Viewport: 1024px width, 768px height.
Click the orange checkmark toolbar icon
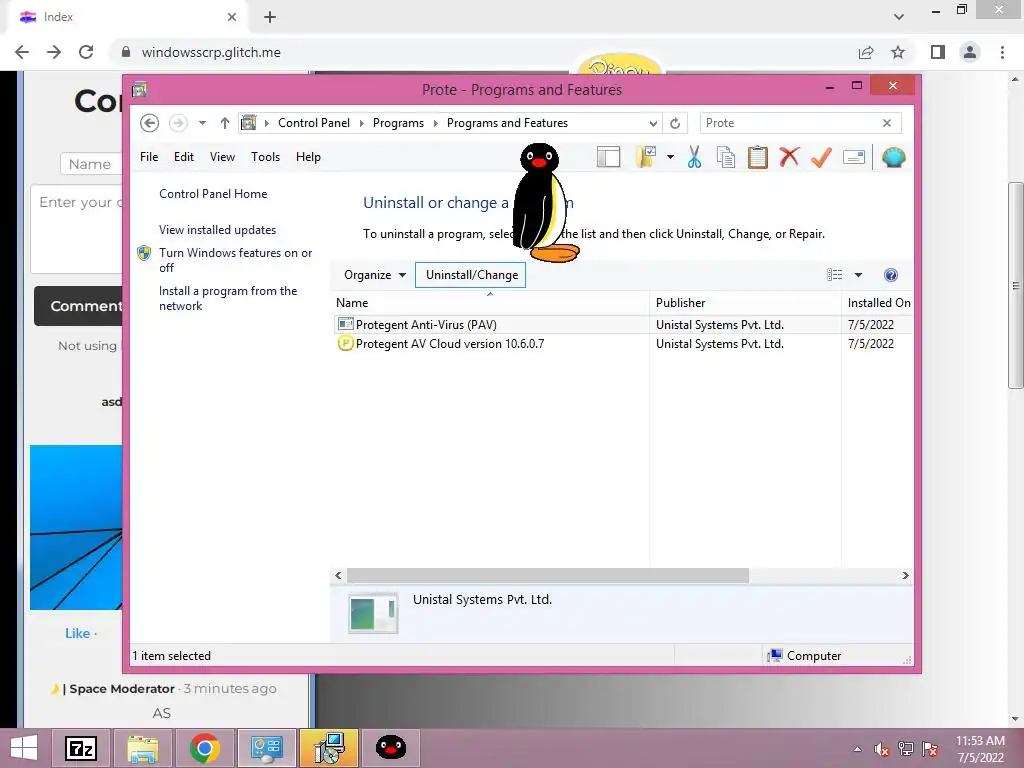822,157
